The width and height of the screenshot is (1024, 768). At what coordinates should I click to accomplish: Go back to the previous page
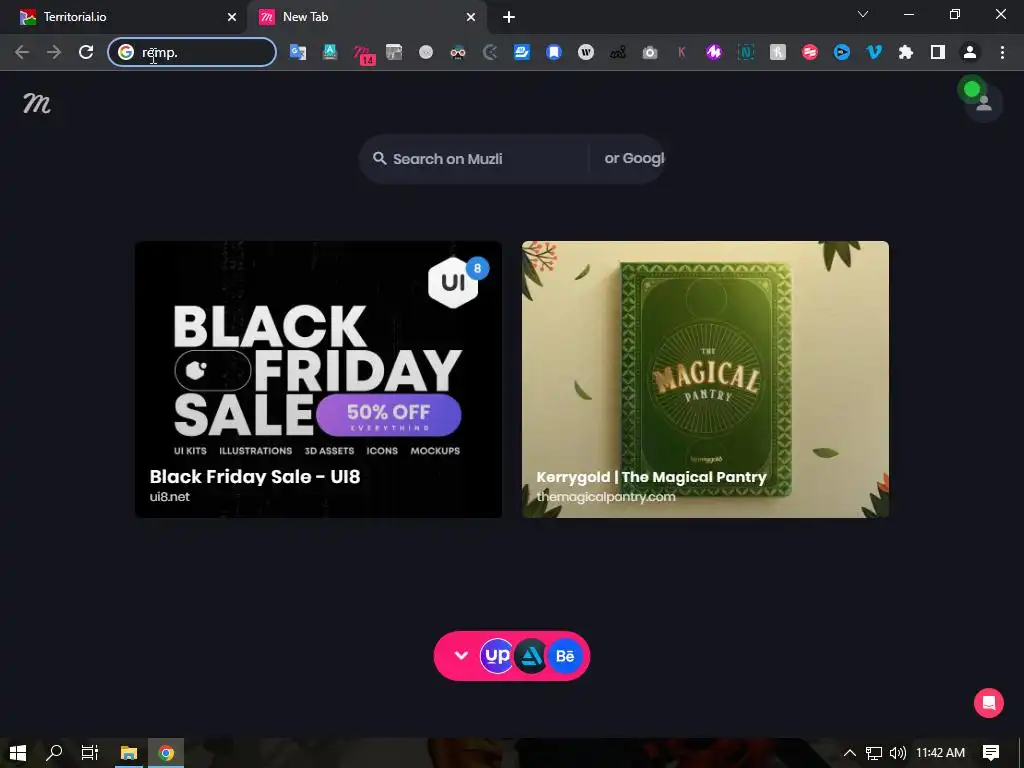click(22, 52)
